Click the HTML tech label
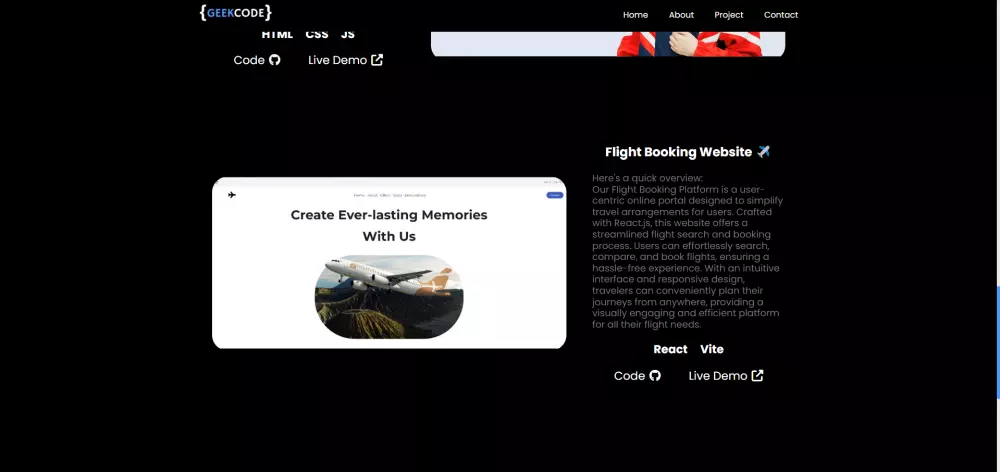The image size is (1000, 472). click(277, 34)
